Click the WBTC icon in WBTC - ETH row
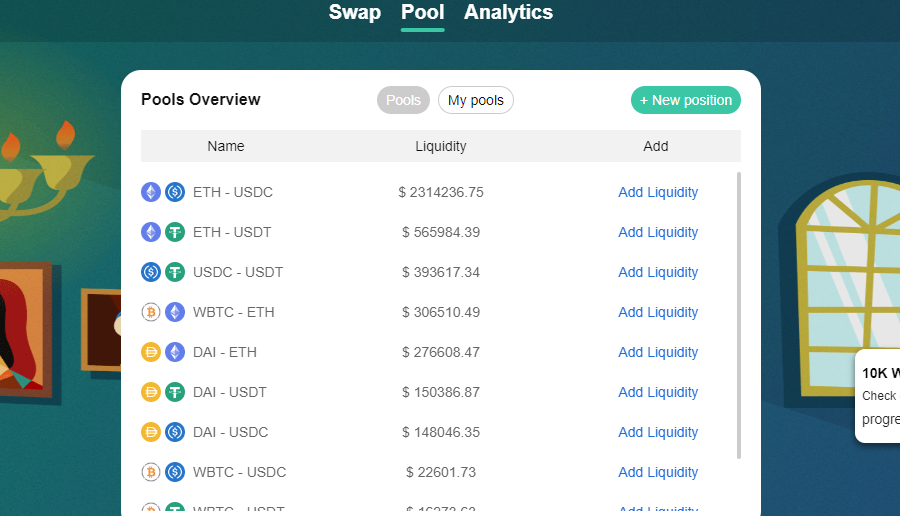The image size is (900, 516). pyautogui.click(x=151, y=312)
